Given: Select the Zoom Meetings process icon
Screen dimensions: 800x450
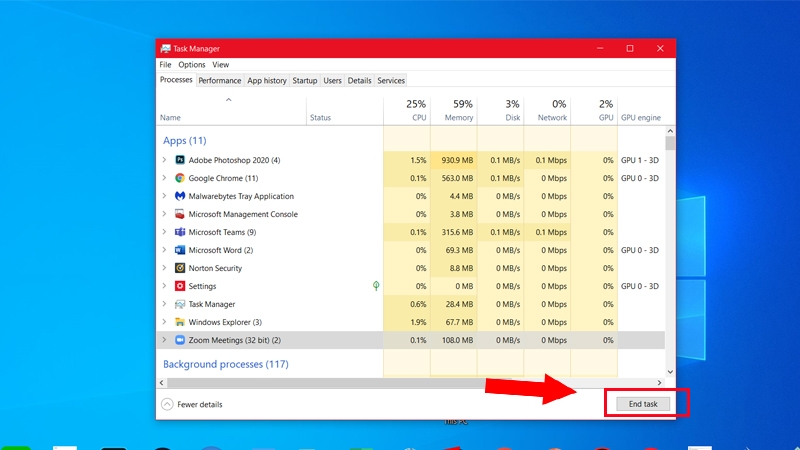Looking at the screenshot, I should click(180, 340).
